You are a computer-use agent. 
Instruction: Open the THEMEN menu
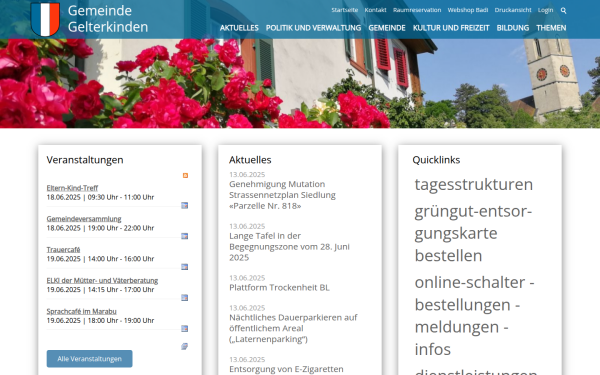tap(551, 28)
